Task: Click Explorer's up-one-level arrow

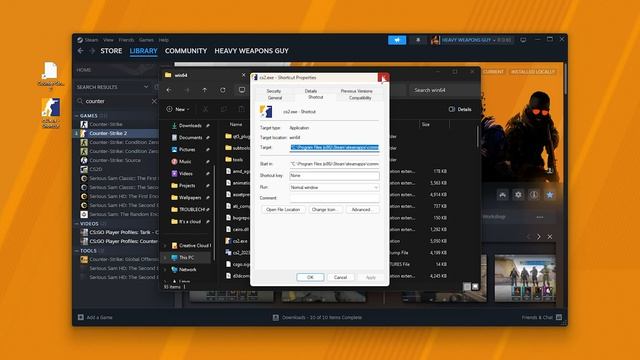Action: click(204, 90)
